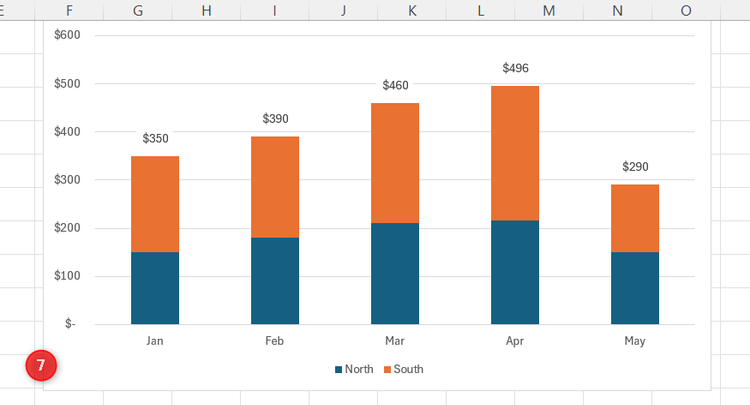The height and width of the screenshot is (405, 750).
Task: Click the $500 vertical axis label
Action: click(x=67, y=84)
